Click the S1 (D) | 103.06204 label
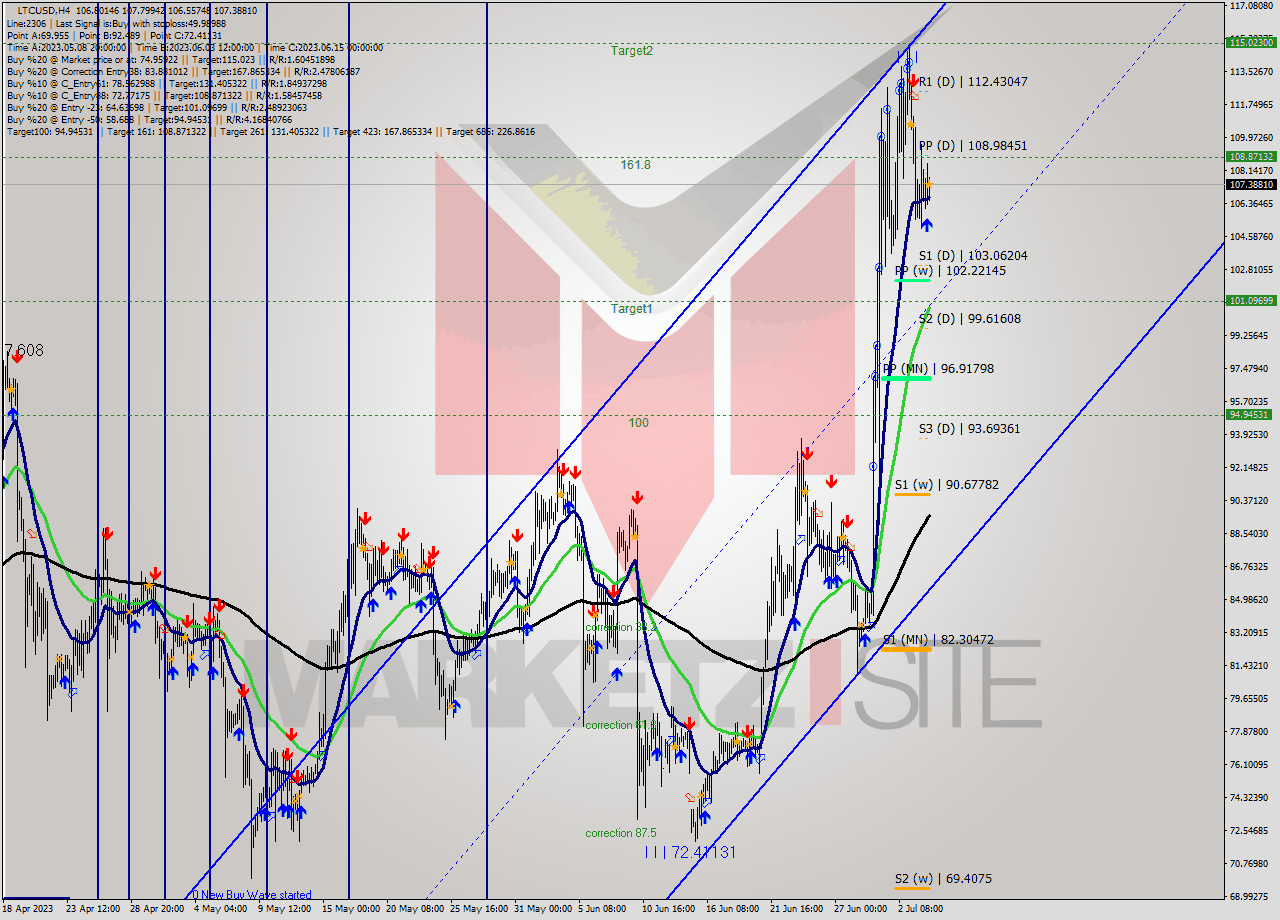1280x920 pixels. [973, 256]
